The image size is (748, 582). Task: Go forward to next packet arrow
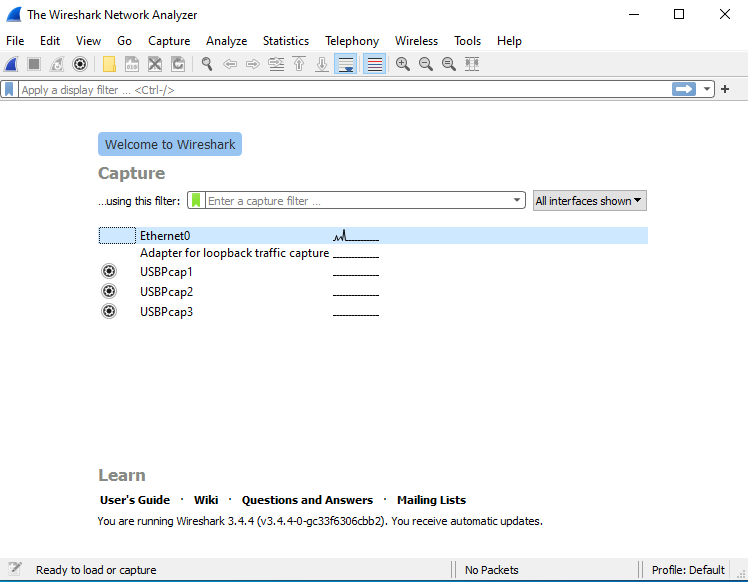click(x=253, y=64)
